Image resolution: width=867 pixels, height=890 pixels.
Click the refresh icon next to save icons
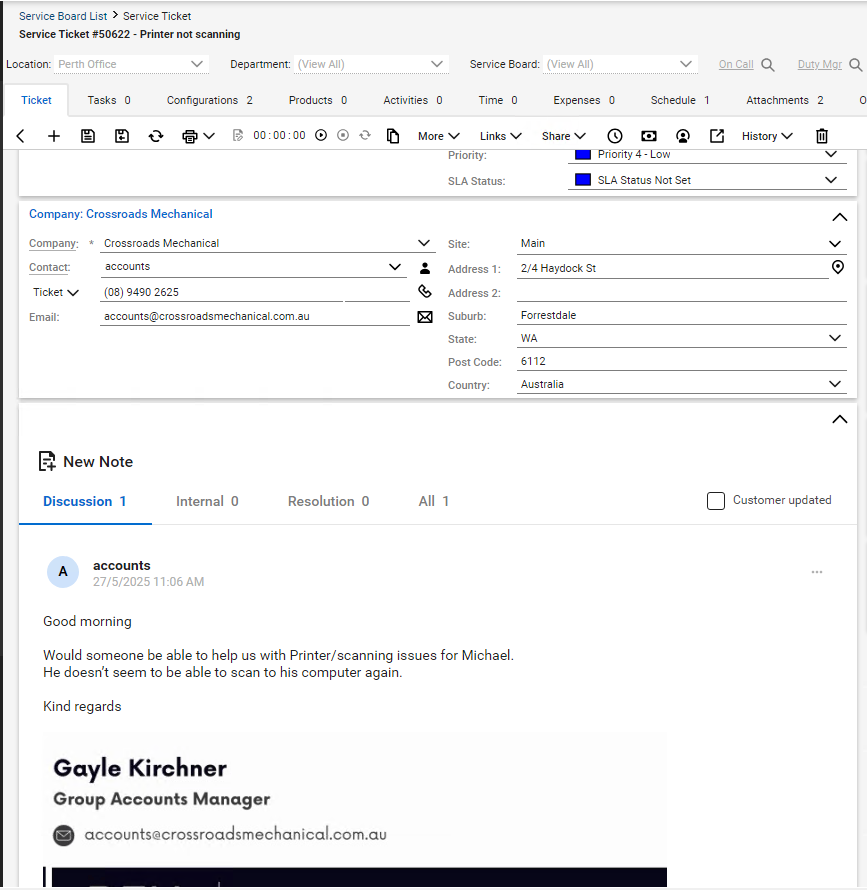point(156,136)
